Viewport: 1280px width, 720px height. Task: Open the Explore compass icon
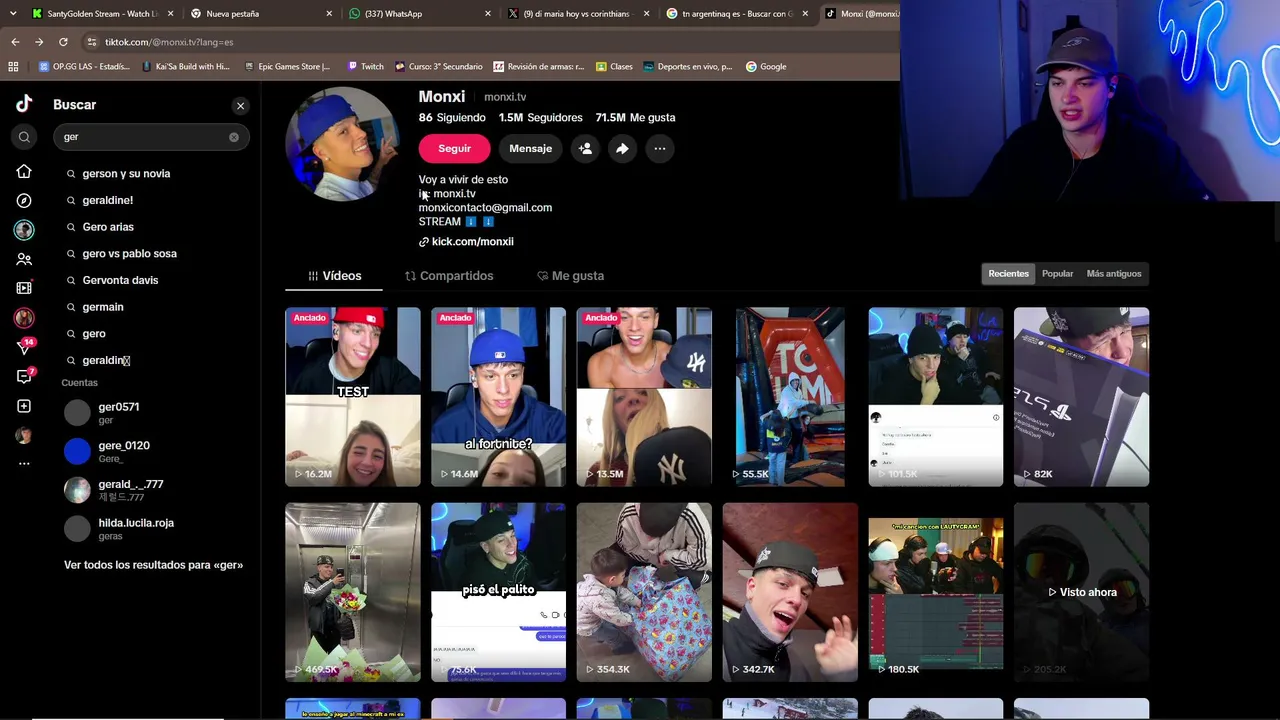click(x=24, y=200)
